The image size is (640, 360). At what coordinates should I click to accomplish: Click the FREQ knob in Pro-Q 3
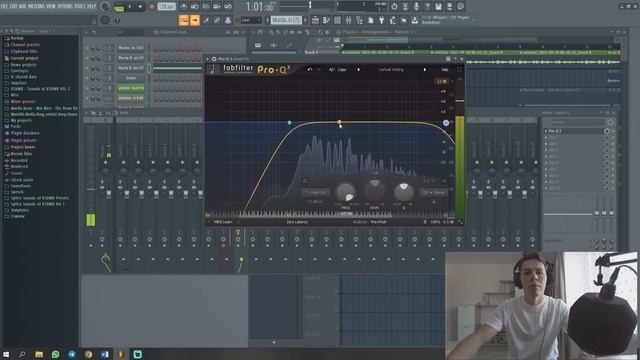tap(346, 192)
